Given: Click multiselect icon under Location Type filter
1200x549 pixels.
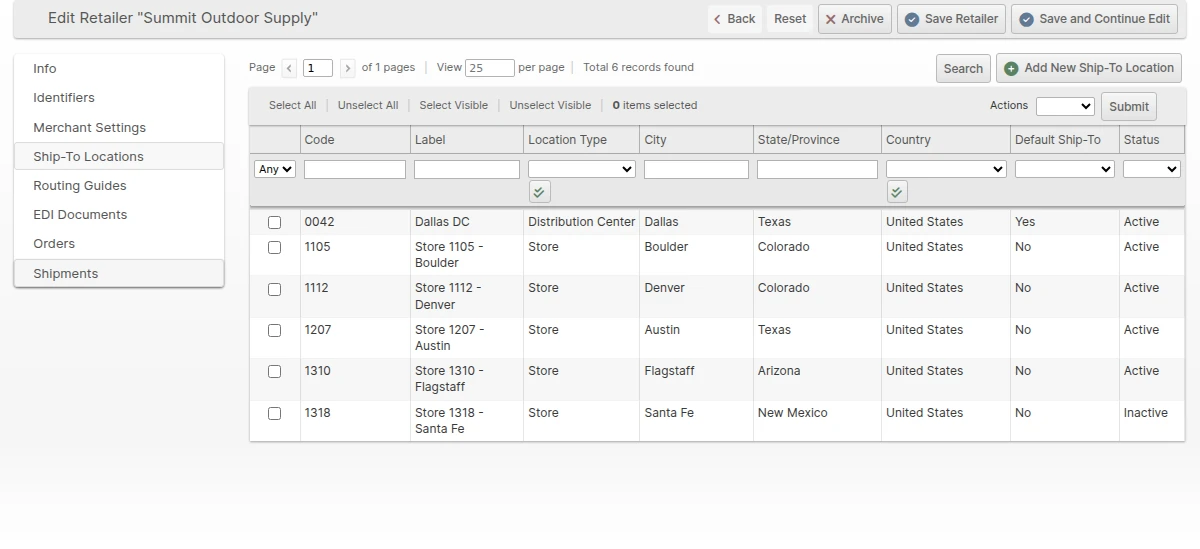Looking at the screenshot, I should (539, 192).
